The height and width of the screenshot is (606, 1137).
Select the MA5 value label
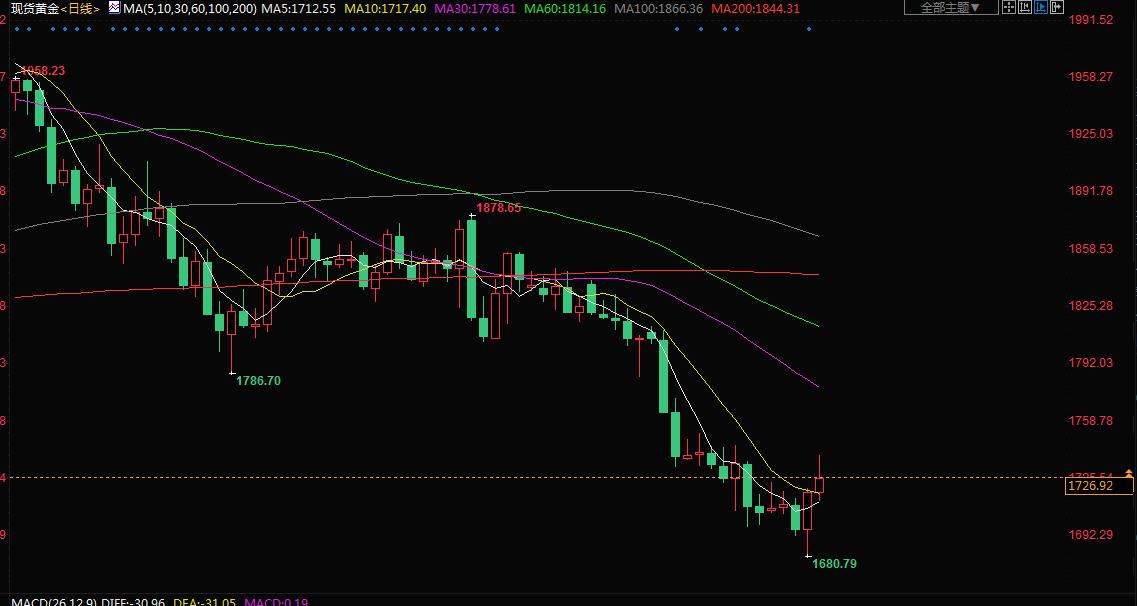tap(298, 8)
